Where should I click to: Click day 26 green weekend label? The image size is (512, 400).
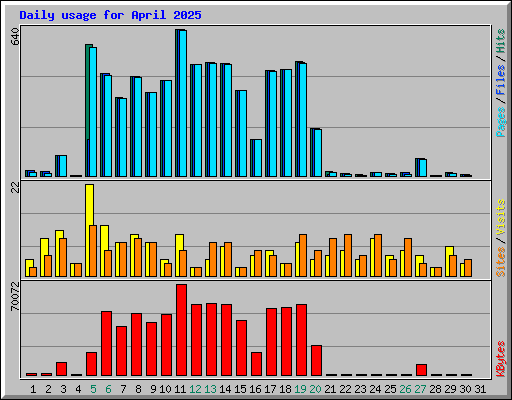405,389
